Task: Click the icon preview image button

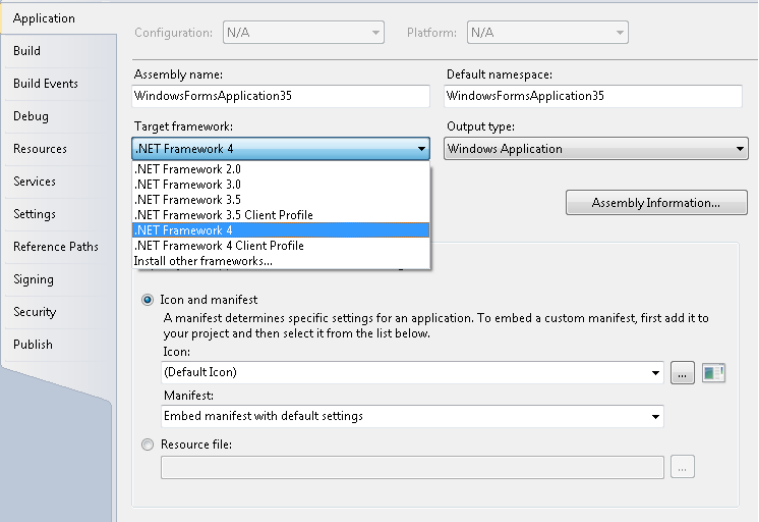Action: [x=713, y=373]
